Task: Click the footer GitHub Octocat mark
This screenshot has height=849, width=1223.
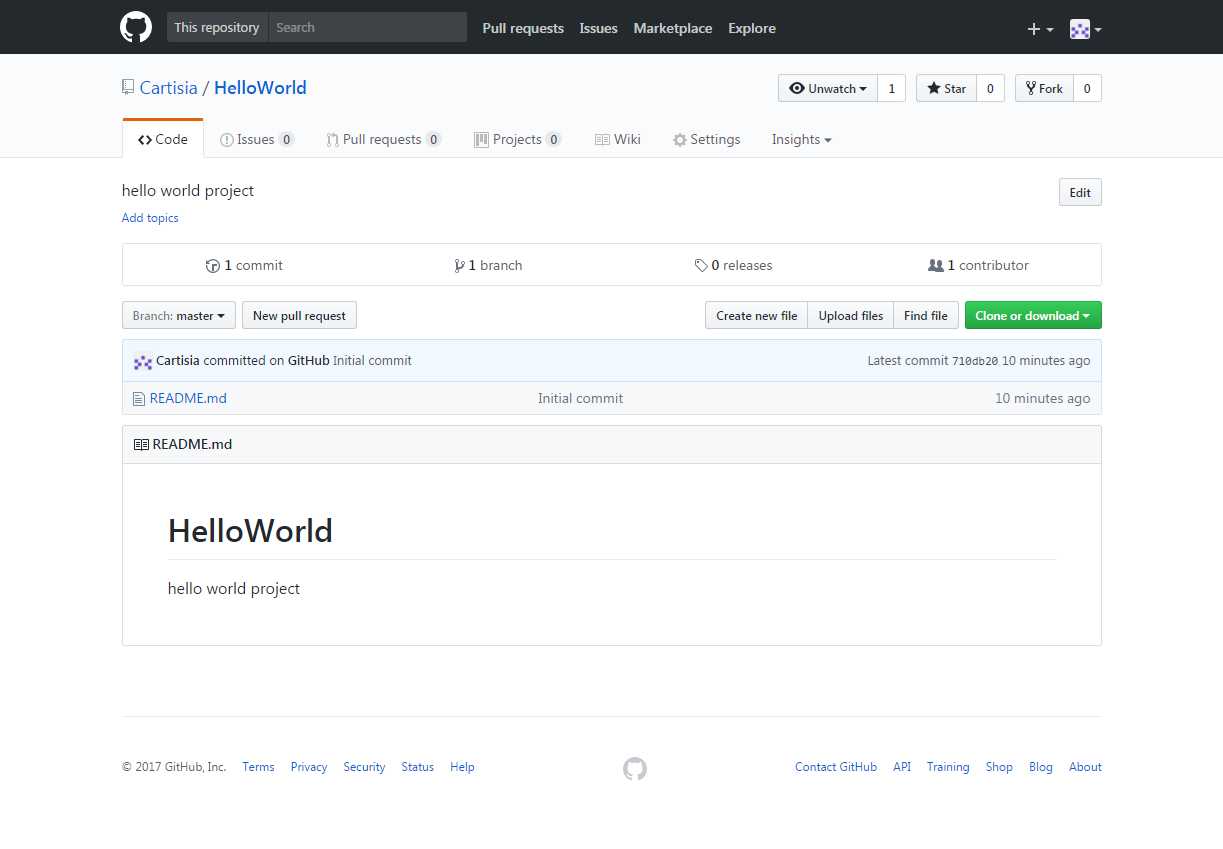Action: 635,768
